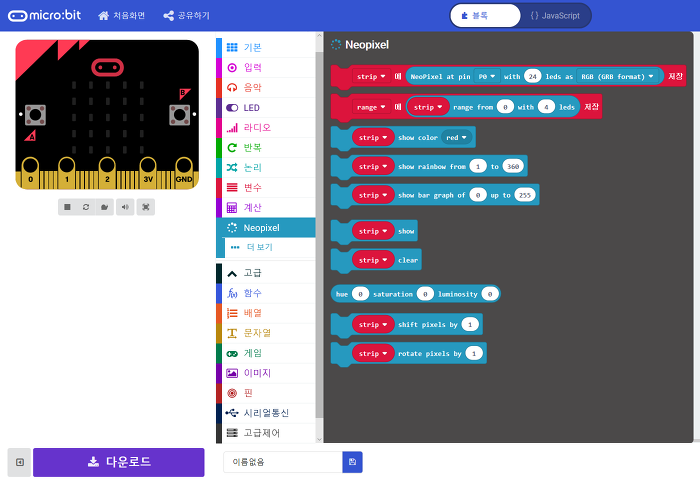Click the 360 rainbow end value
This screenshot has width=700, height=479.
[x=513, y=167]
